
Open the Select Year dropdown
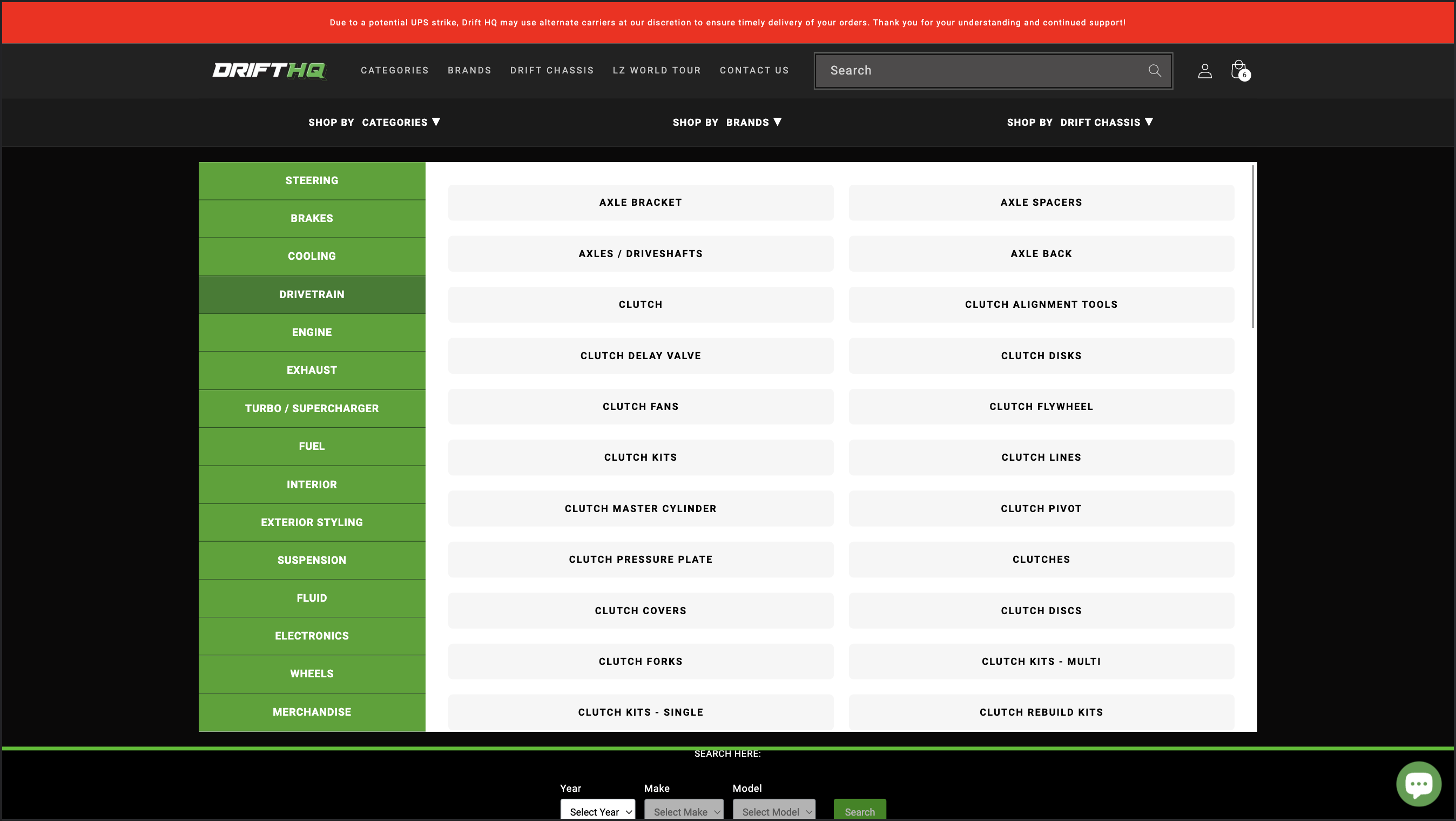pyautogui.click(x=597, y=811)
